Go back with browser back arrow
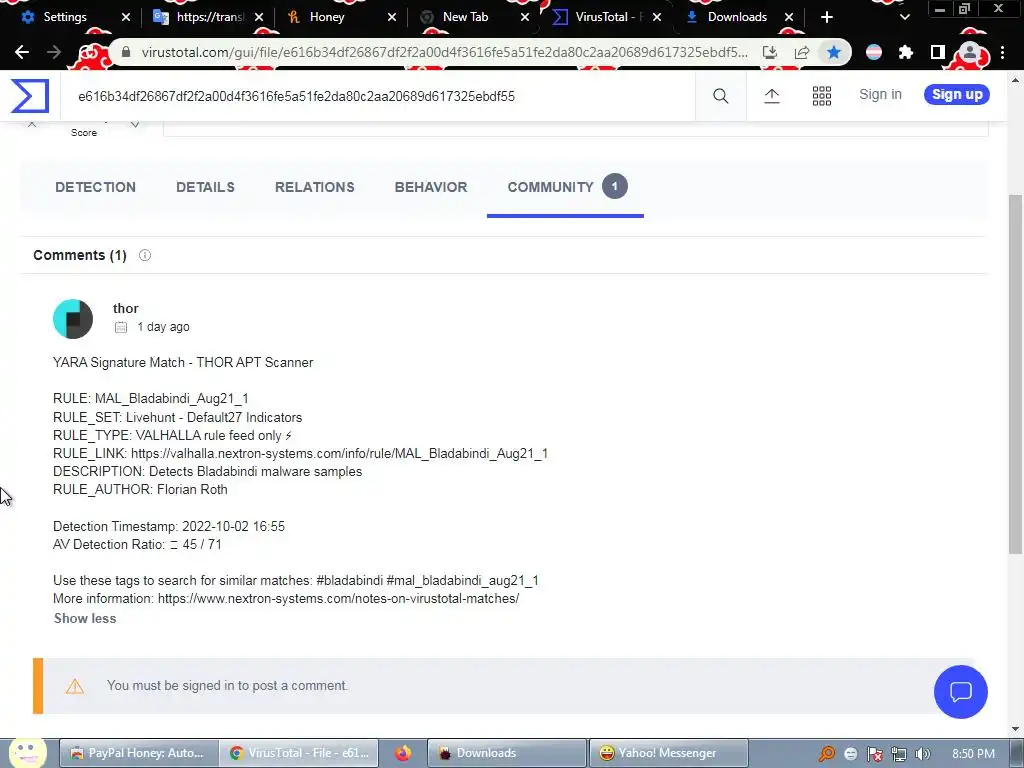 [22, 52]
